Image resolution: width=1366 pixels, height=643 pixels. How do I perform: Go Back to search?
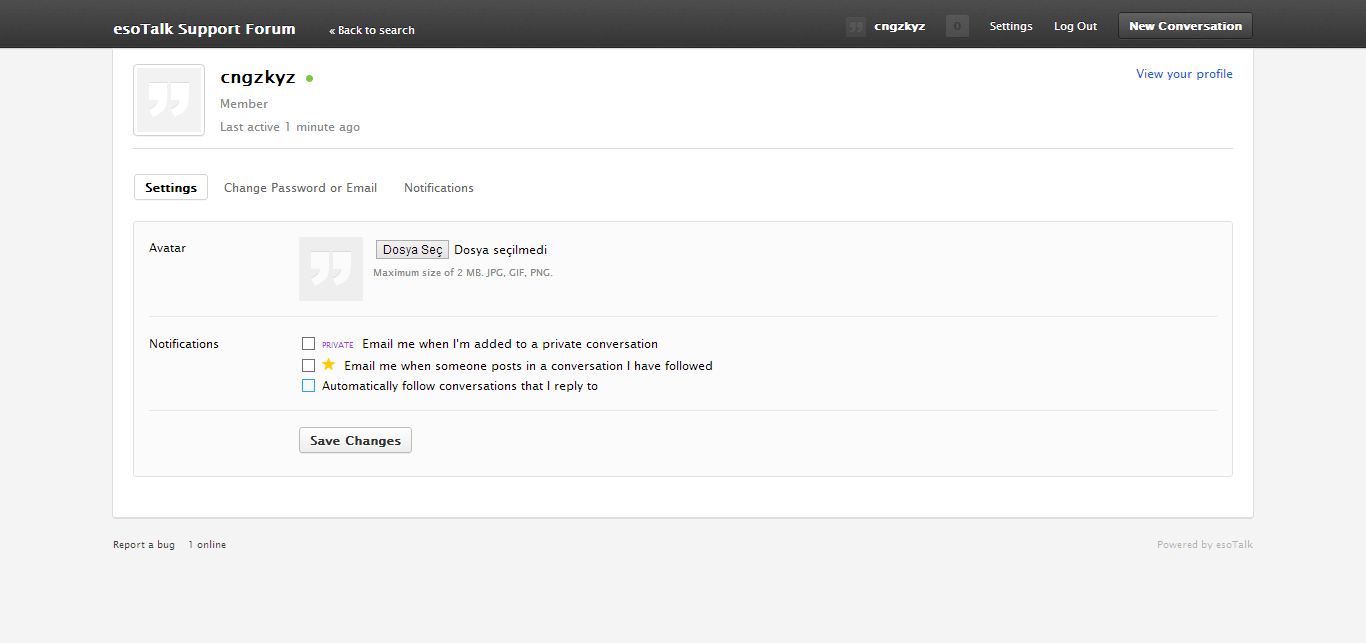point(373,30)
